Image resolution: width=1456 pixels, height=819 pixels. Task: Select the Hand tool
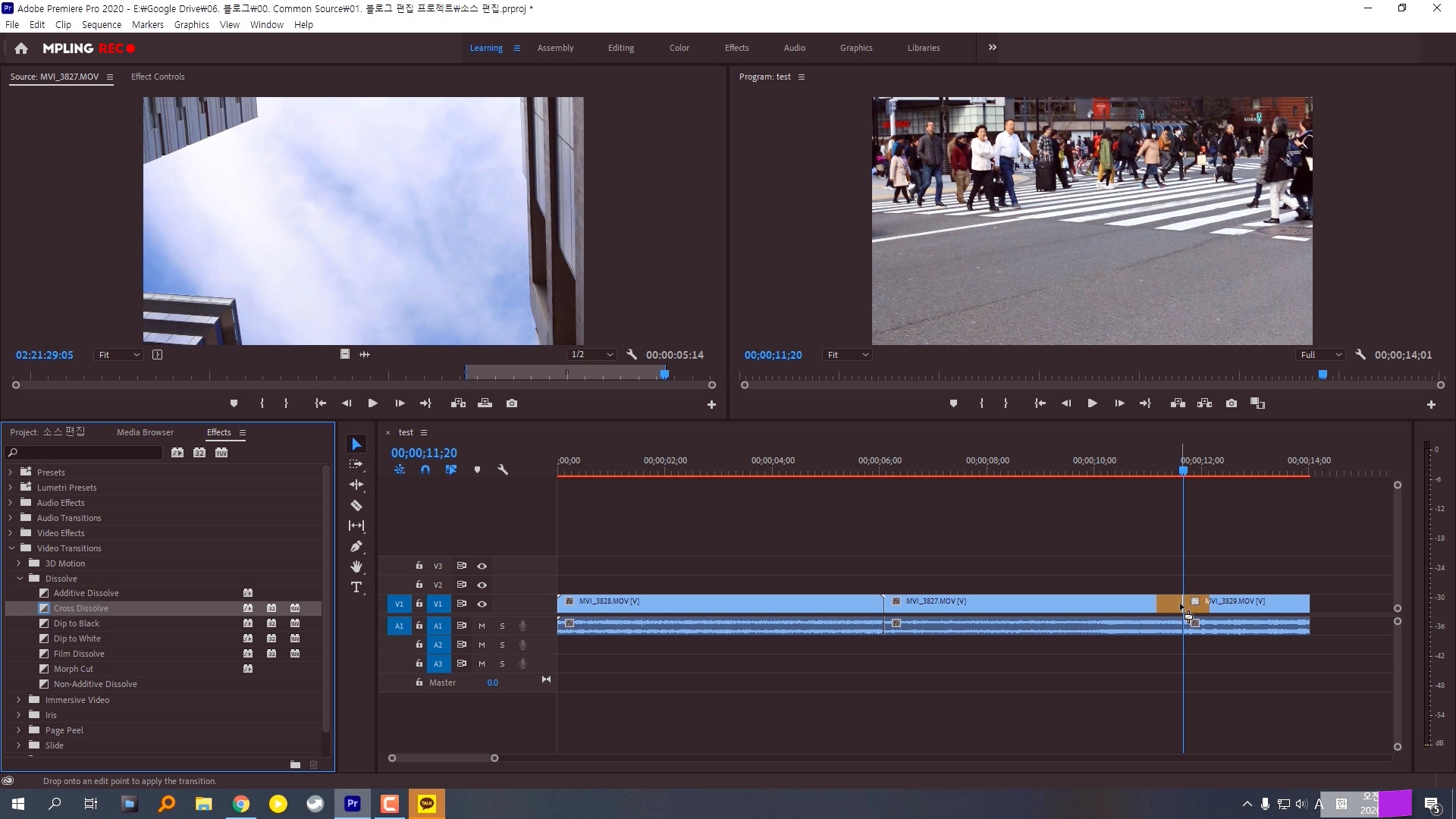click(356, 566)
